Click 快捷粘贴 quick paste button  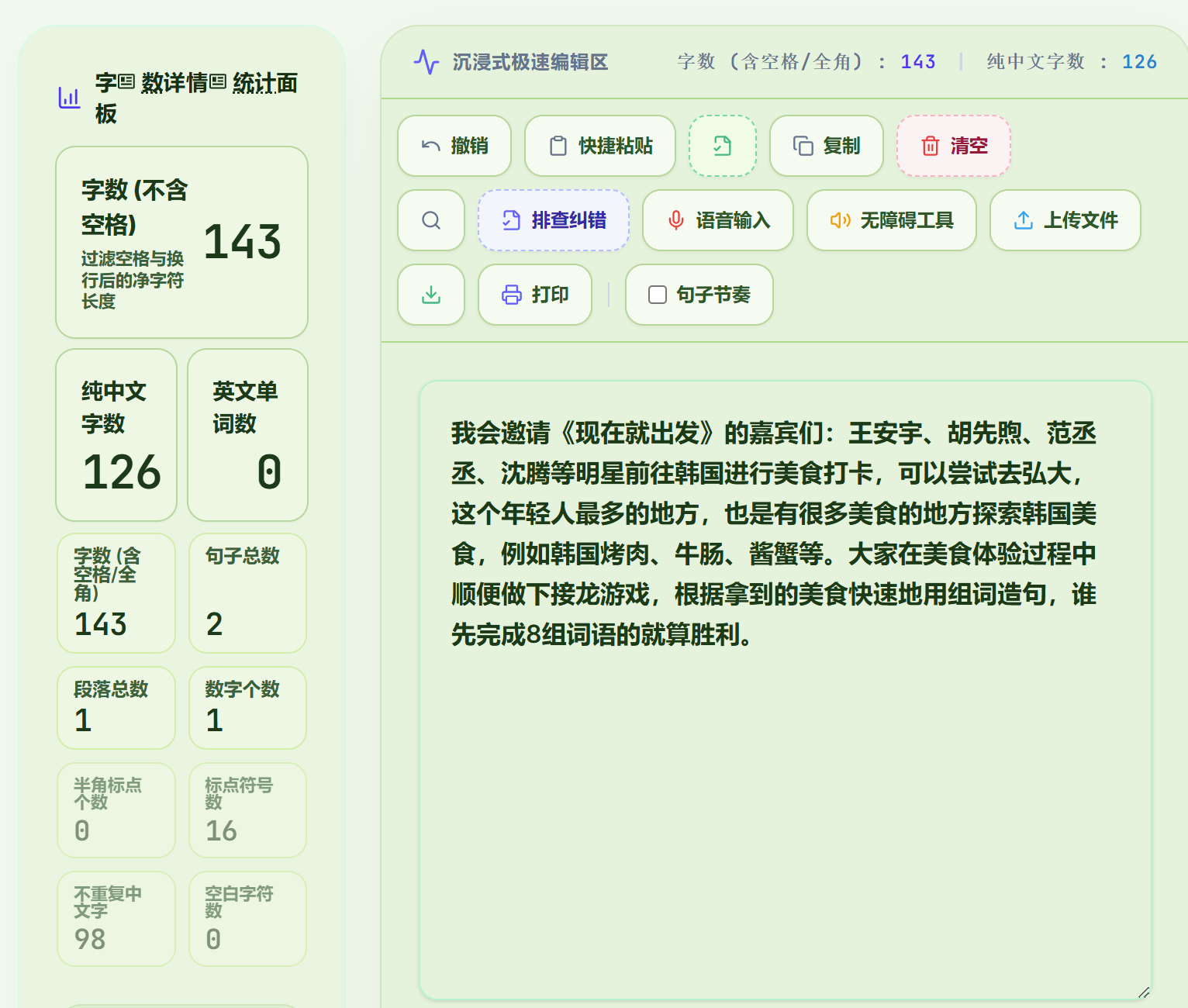(x=600, y=146)
